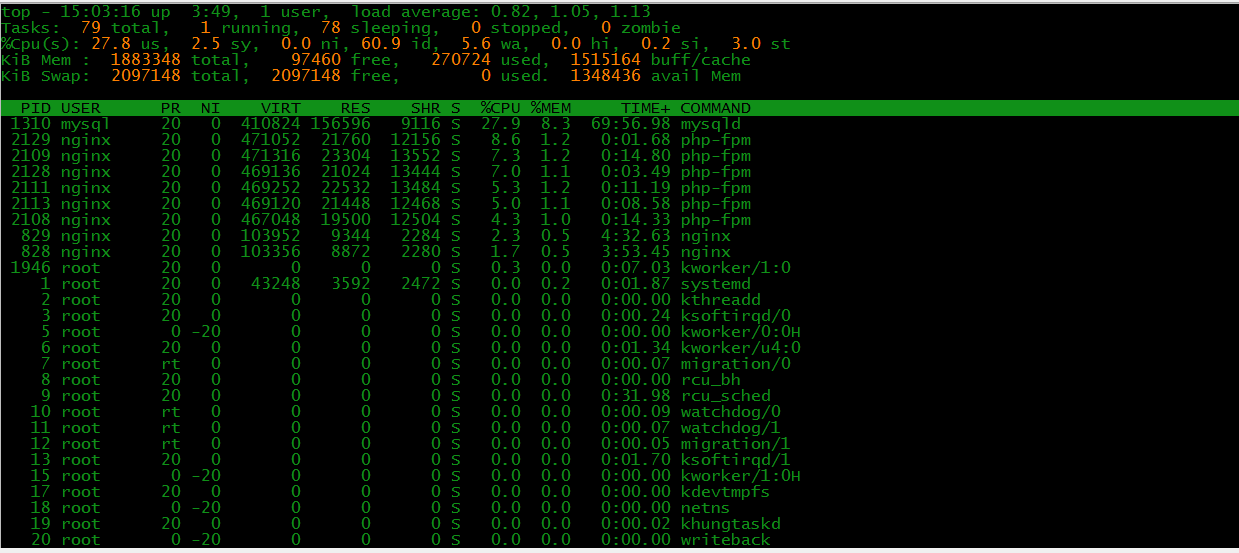The width and height of the screenshot is (1239, 553).
Task: Click the khungtaskd command name
Action: click(730, 524)
